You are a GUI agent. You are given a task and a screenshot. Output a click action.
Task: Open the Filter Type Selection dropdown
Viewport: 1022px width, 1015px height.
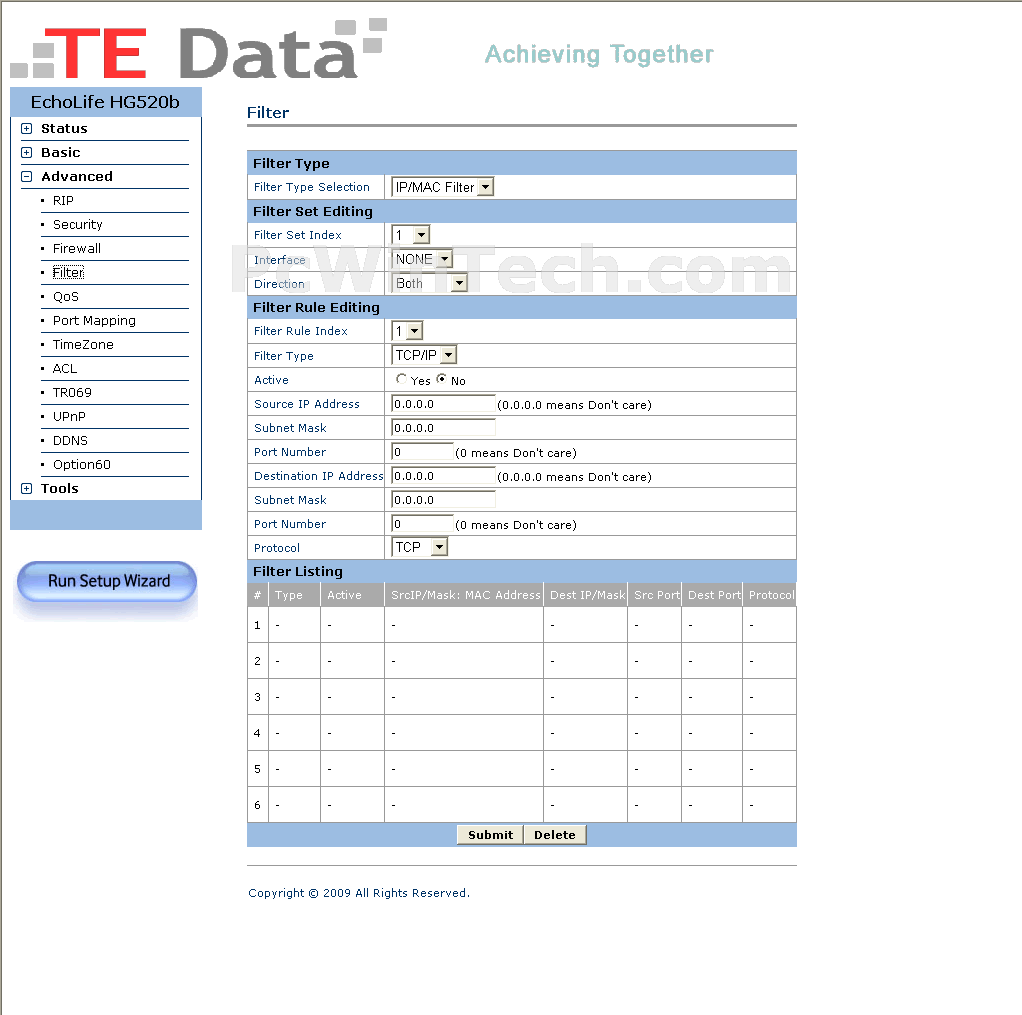pos(443,187)
